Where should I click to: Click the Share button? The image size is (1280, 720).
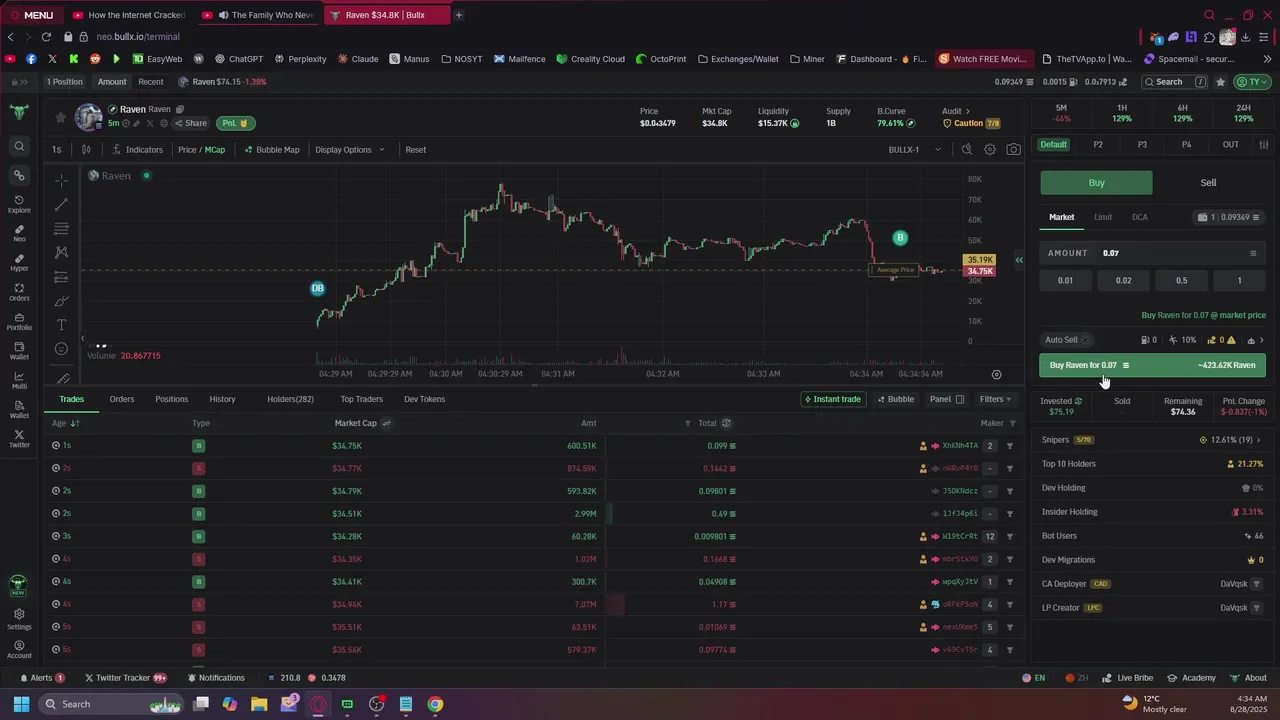point(190,123)
